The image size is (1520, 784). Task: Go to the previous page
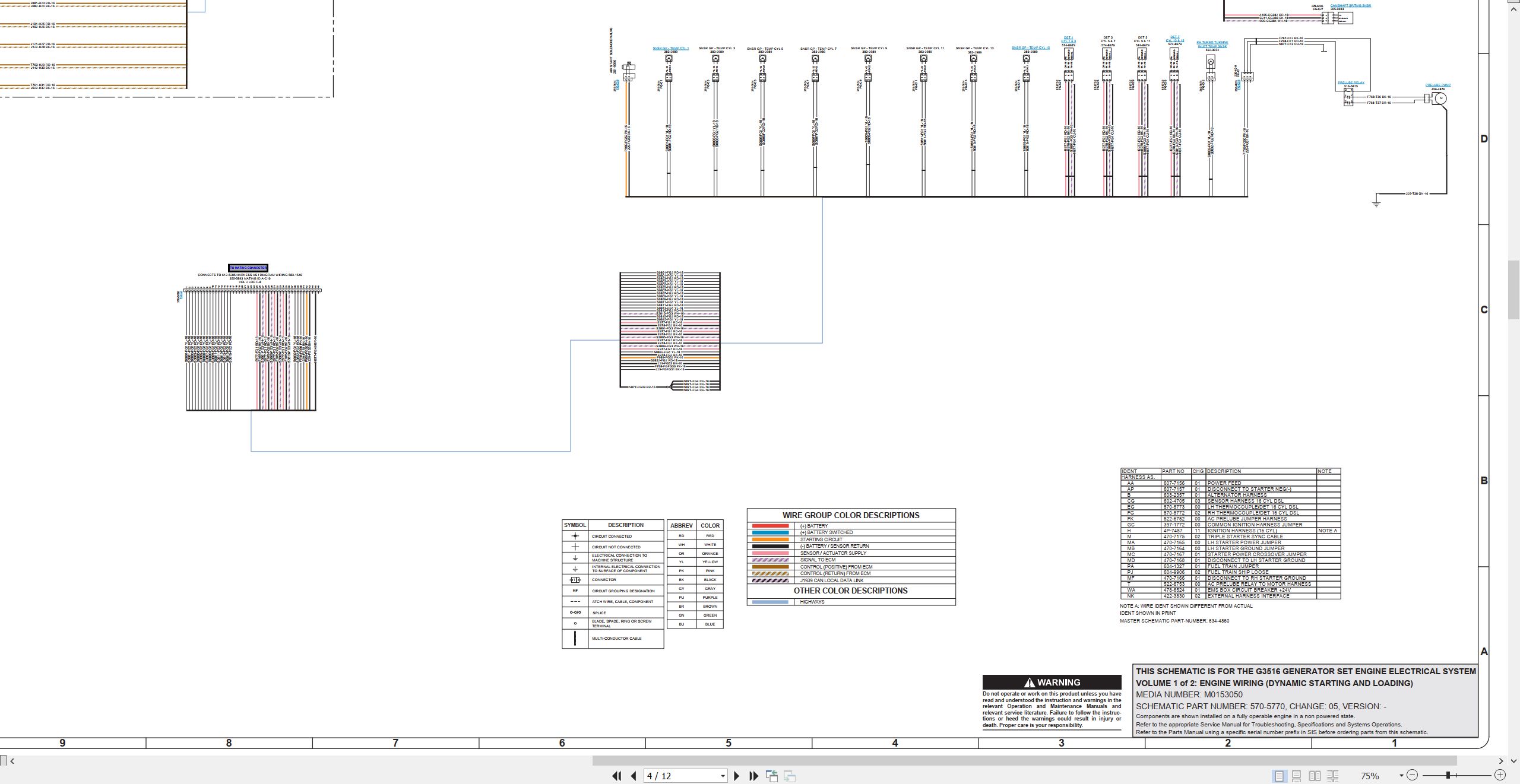click(634, 776)
